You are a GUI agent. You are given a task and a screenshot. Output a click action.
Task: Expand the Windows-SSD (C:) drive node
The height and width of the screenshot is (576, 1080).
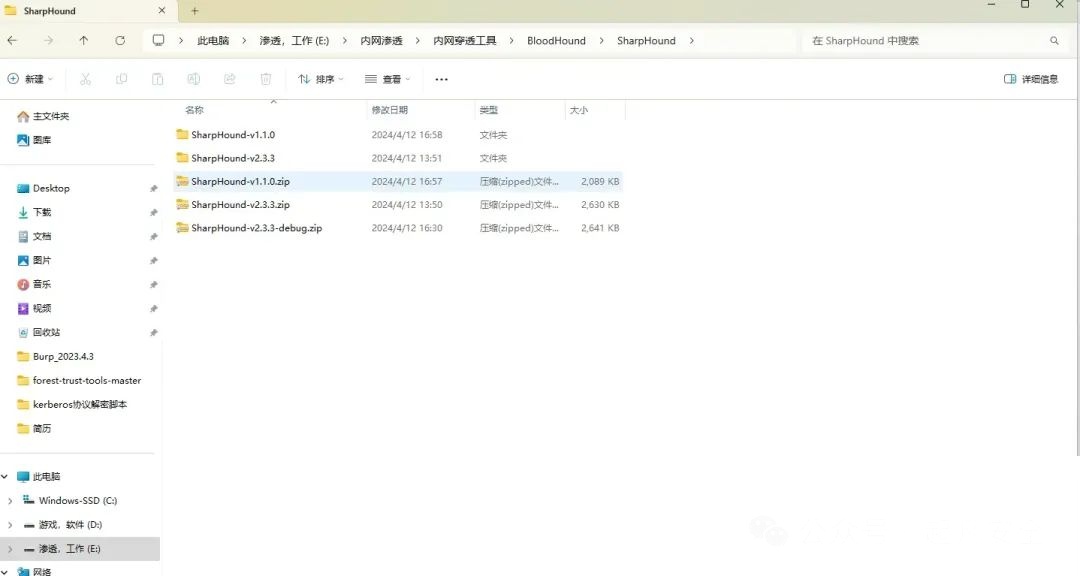10,501
